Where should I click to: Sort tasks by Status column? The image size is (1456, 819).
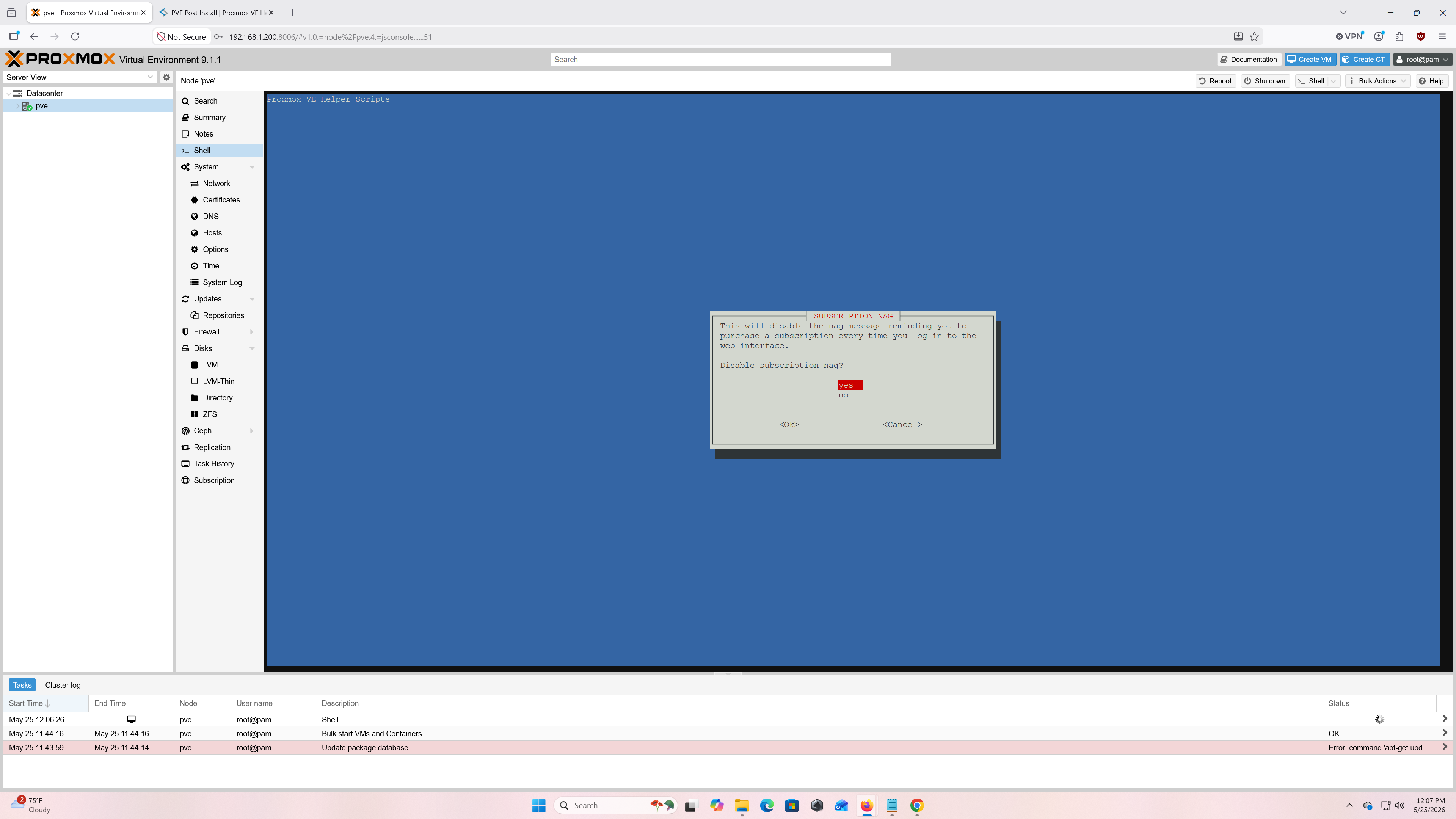pyautogui.click(x=1379, y=703)
